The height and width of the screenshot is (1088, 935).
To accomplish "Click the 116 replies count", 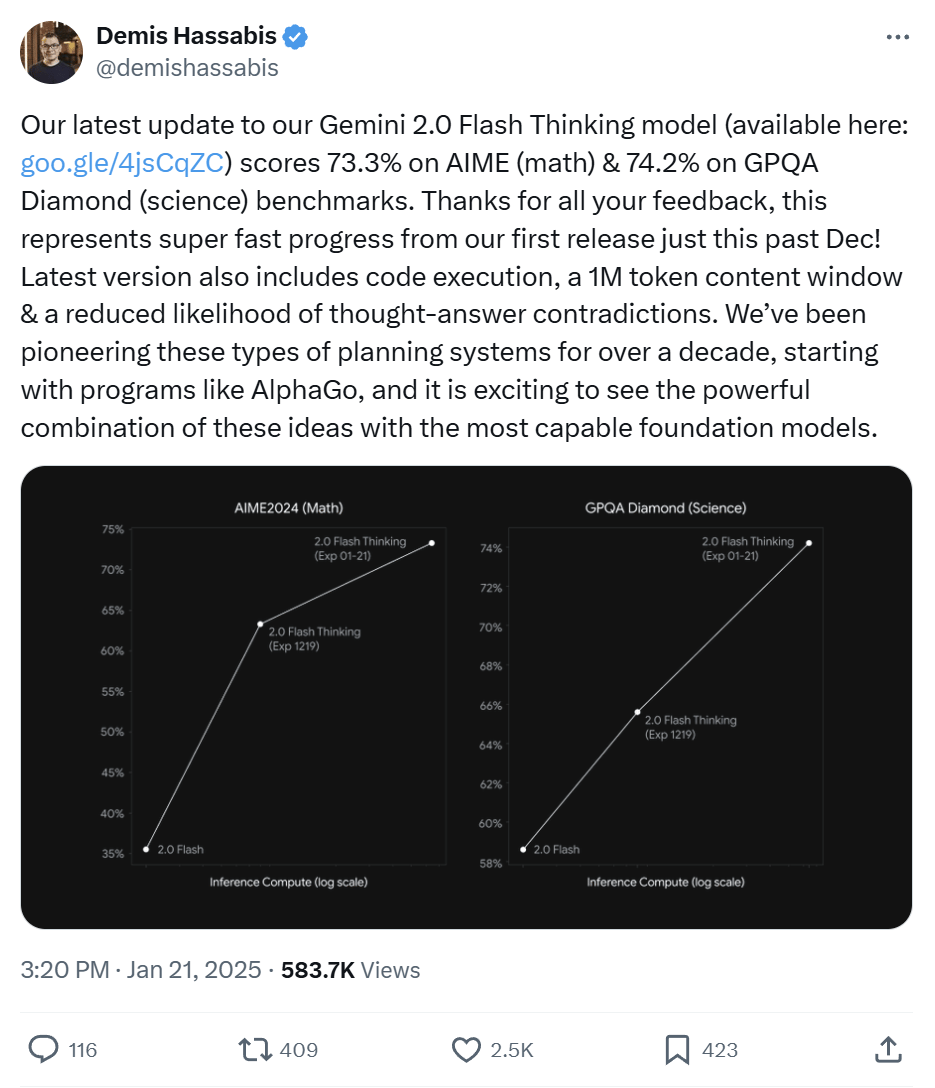I will click(83, 1050).
